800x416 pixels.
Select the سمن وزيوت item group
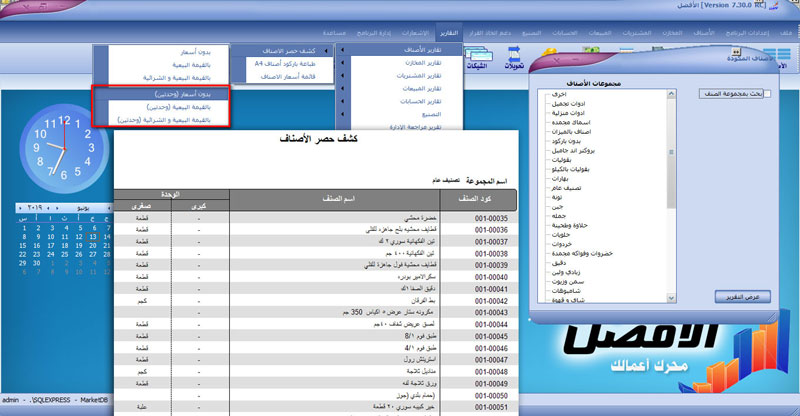(568, 281)
